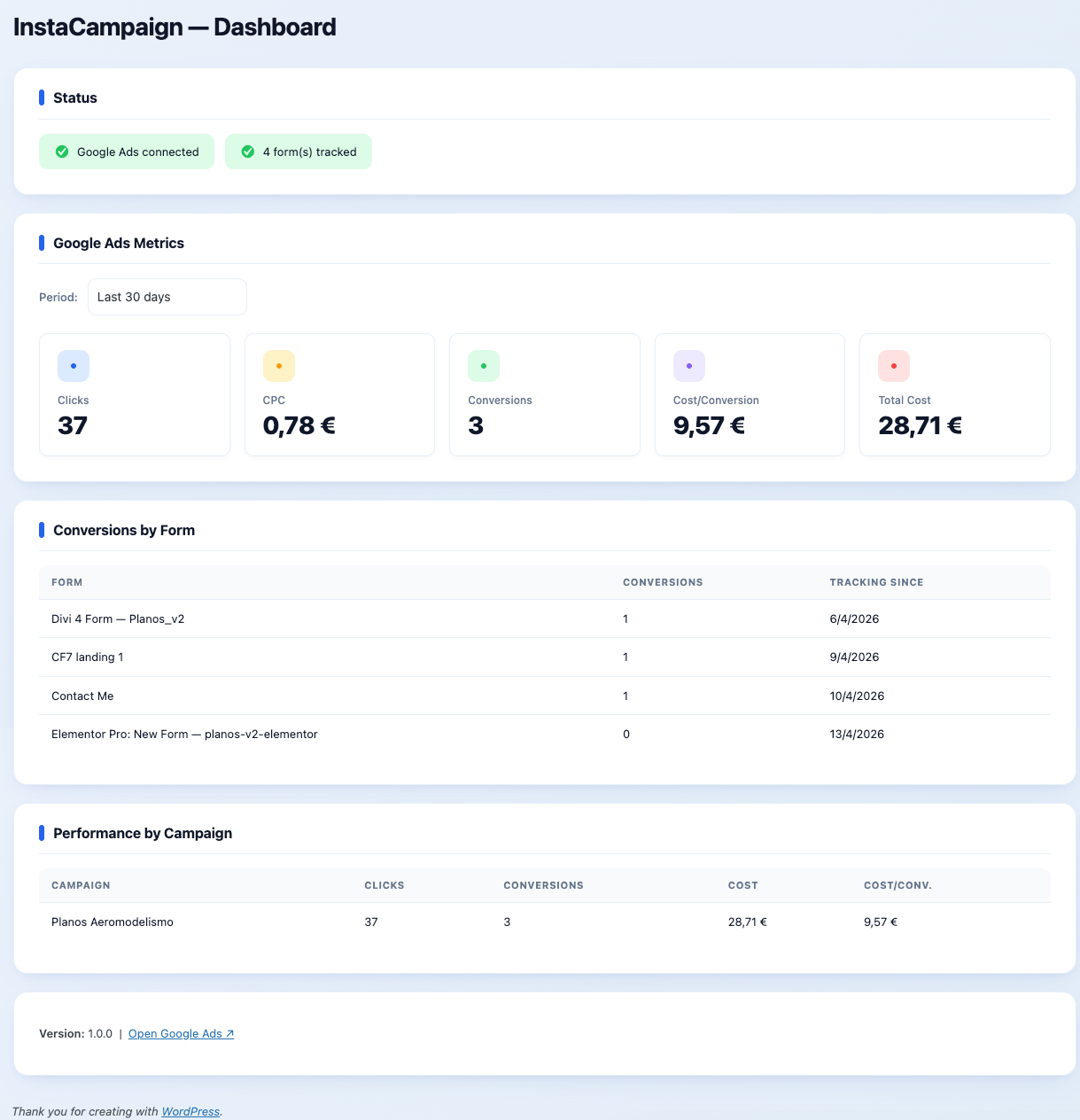This screenshot has width=1080, height=1120.
Task: Select the CF7 landing 1 form row
Action: pos(88,657)
